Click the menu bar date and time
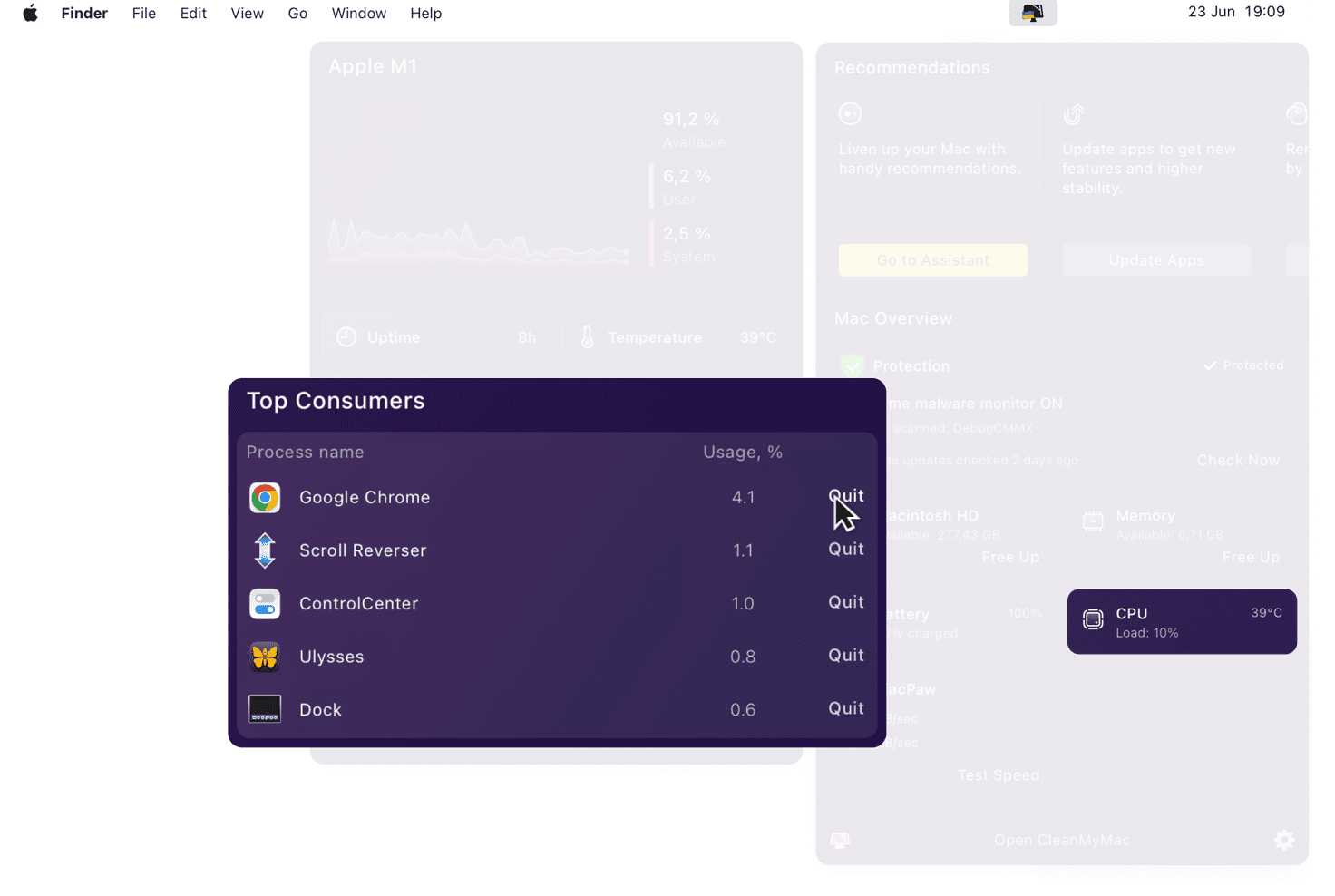1335x896 pixels. pyautogui.click(x=1236, y=12)
